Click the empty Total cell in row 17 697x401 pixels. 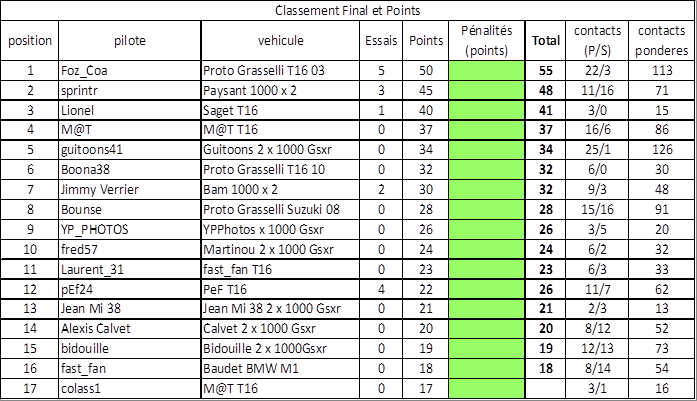545,389
